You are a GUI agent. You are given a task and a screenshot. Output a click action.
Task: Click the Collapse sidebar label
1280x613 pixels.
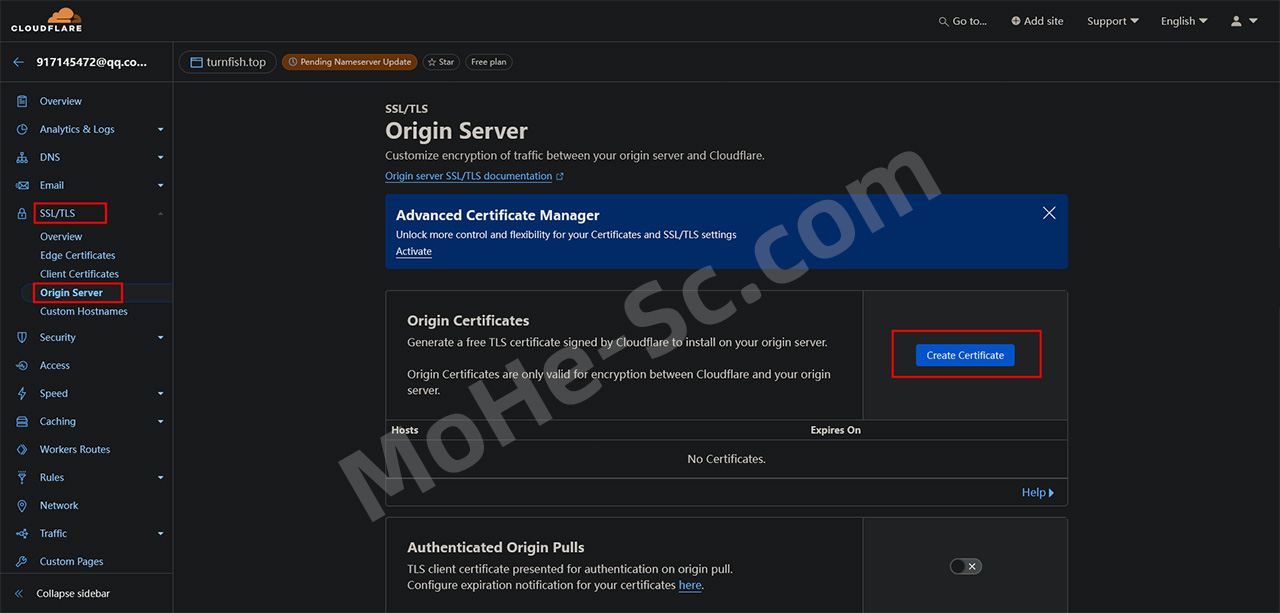[73, 594]
